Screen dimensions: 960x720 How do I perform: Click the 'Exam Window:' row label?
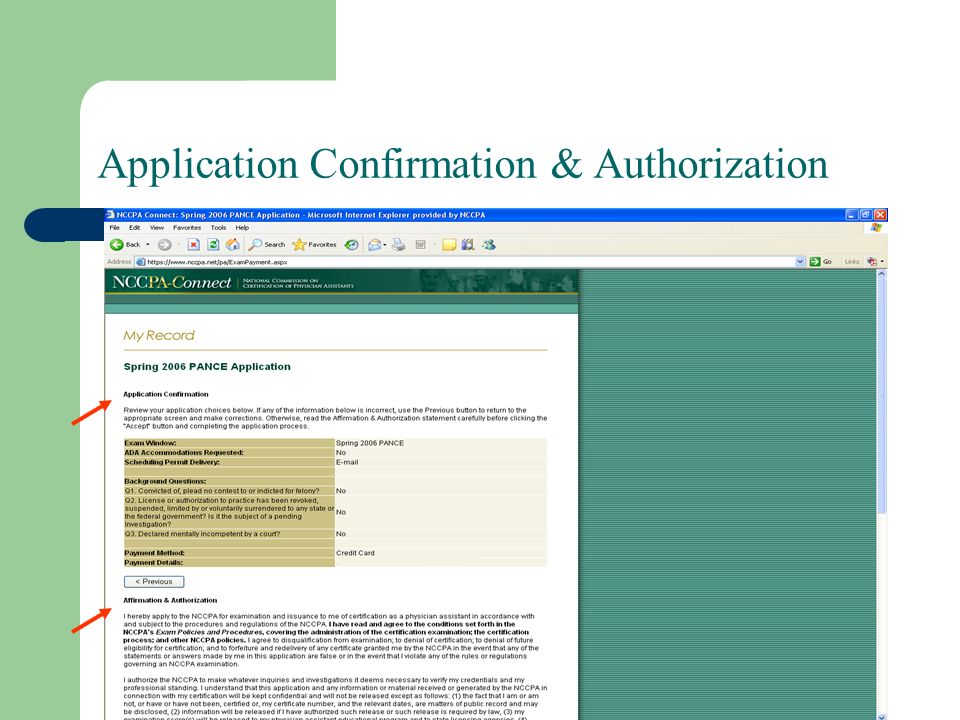(x=150, y=443)
